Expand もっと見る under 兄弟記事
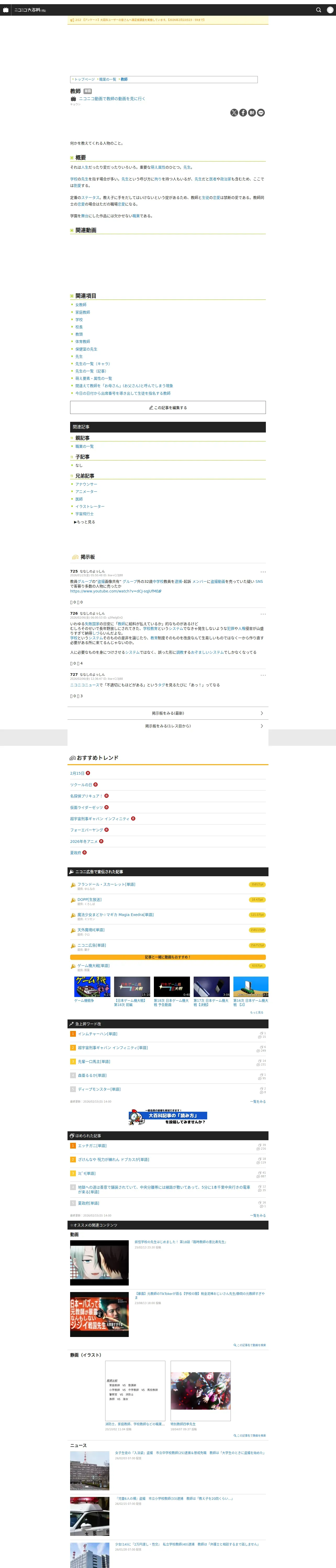Viewport: 336px width, 1568px height. [85, 522]
